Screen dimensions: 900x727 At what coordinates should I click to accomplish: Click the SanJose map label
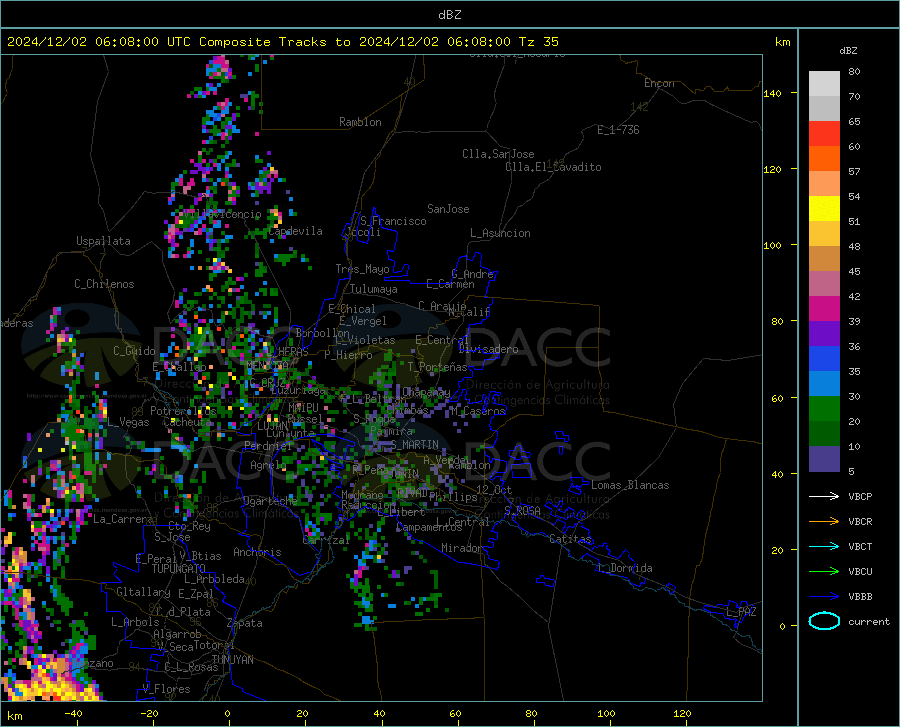coord(448,209)
